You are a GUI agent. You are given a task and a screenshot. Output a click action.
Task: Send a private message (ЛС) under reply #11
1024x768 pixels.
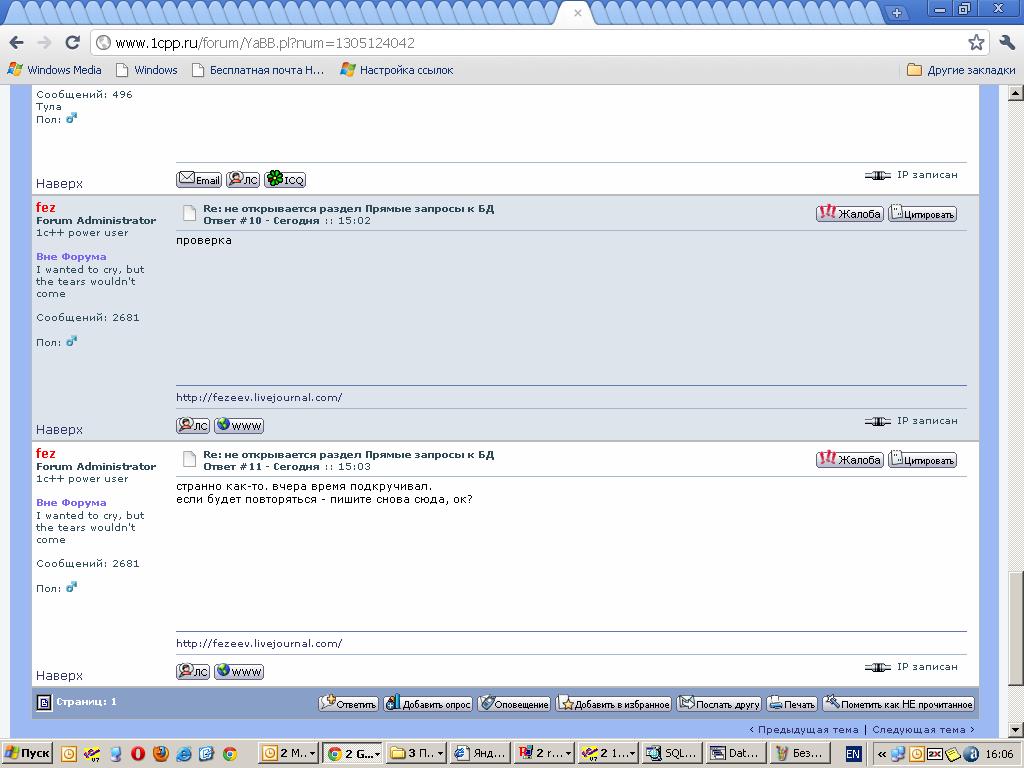[x=193, y=671]
